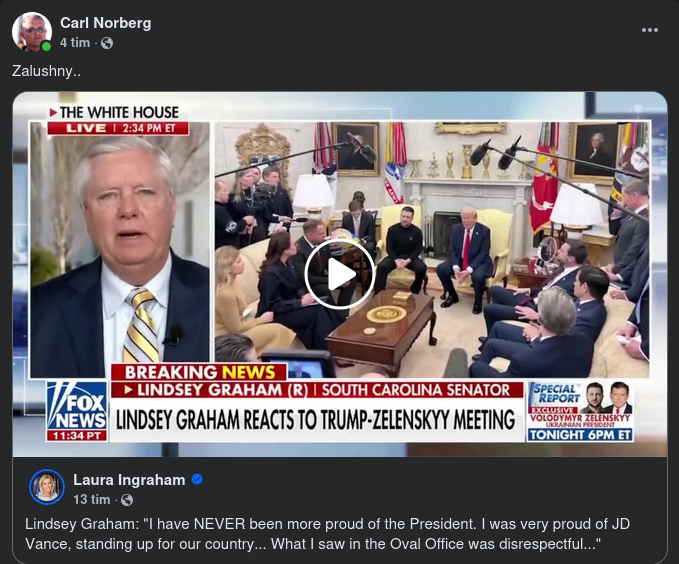Click the Breaking News banner in the video
Viewport: 679px width, 564px height.
199,372
